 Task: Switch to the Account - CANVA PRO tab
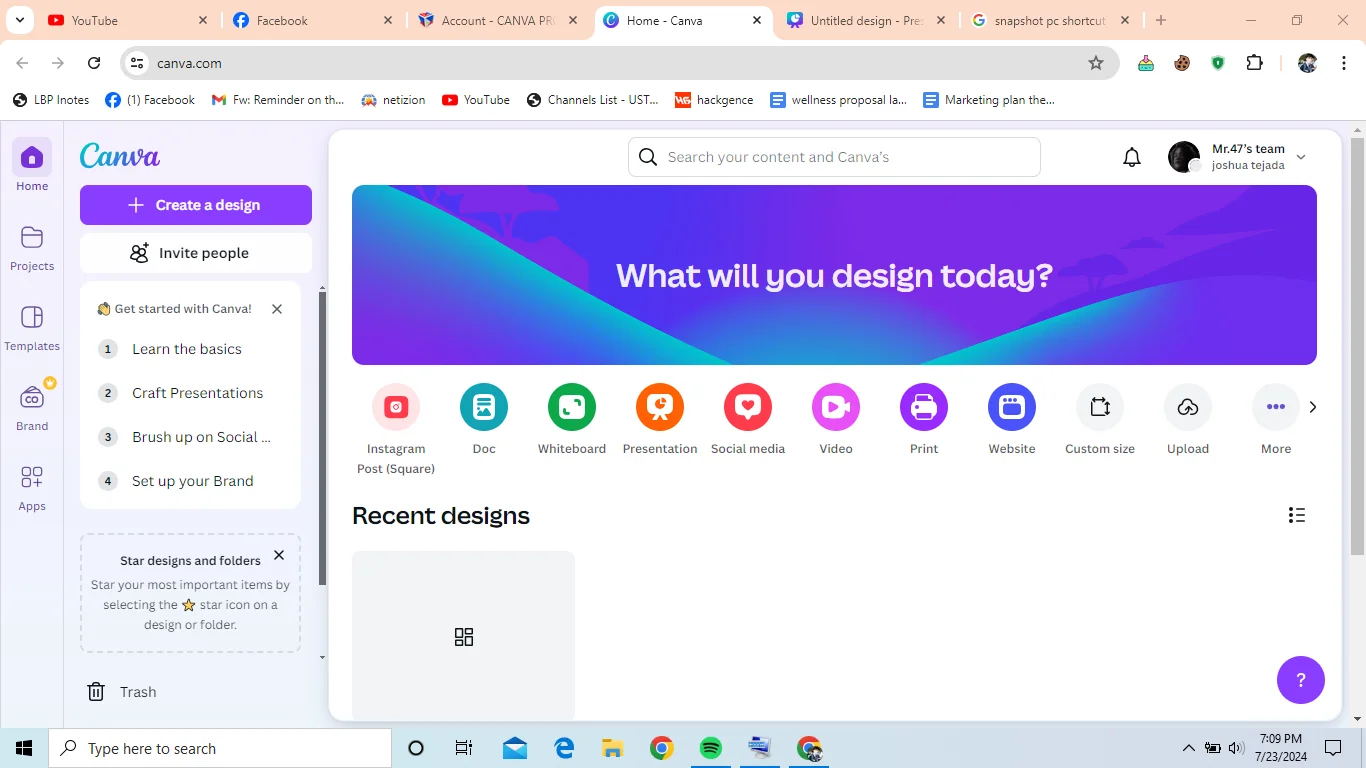(x=498, y=20)
